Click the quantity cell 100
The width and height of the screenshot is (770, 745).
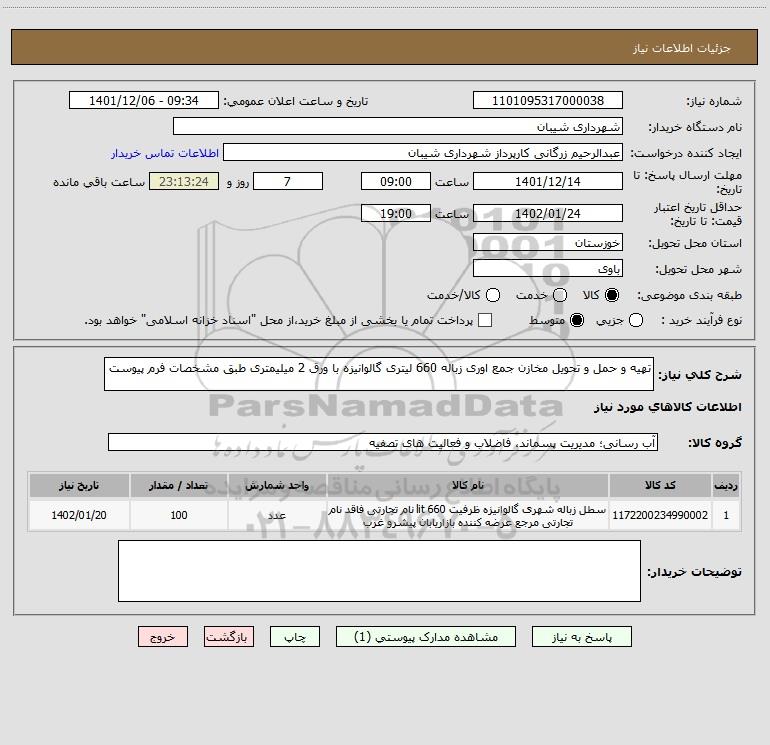click(x=179, y=515)
